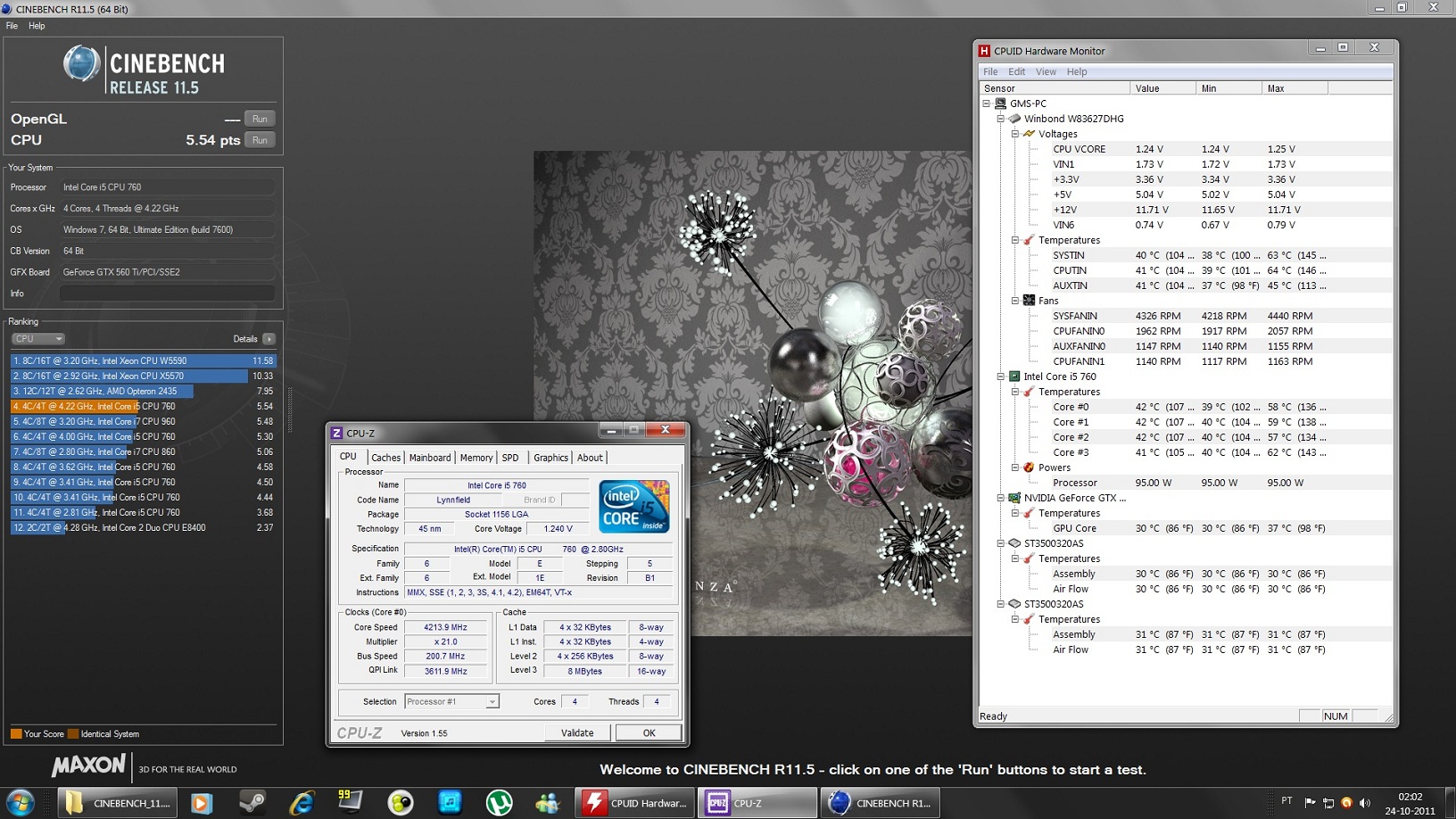Viewport: 1456px width, 819px height.
Task: Collapse the Voltages section in Hardware Monitor
Action: click(1014, 134)
